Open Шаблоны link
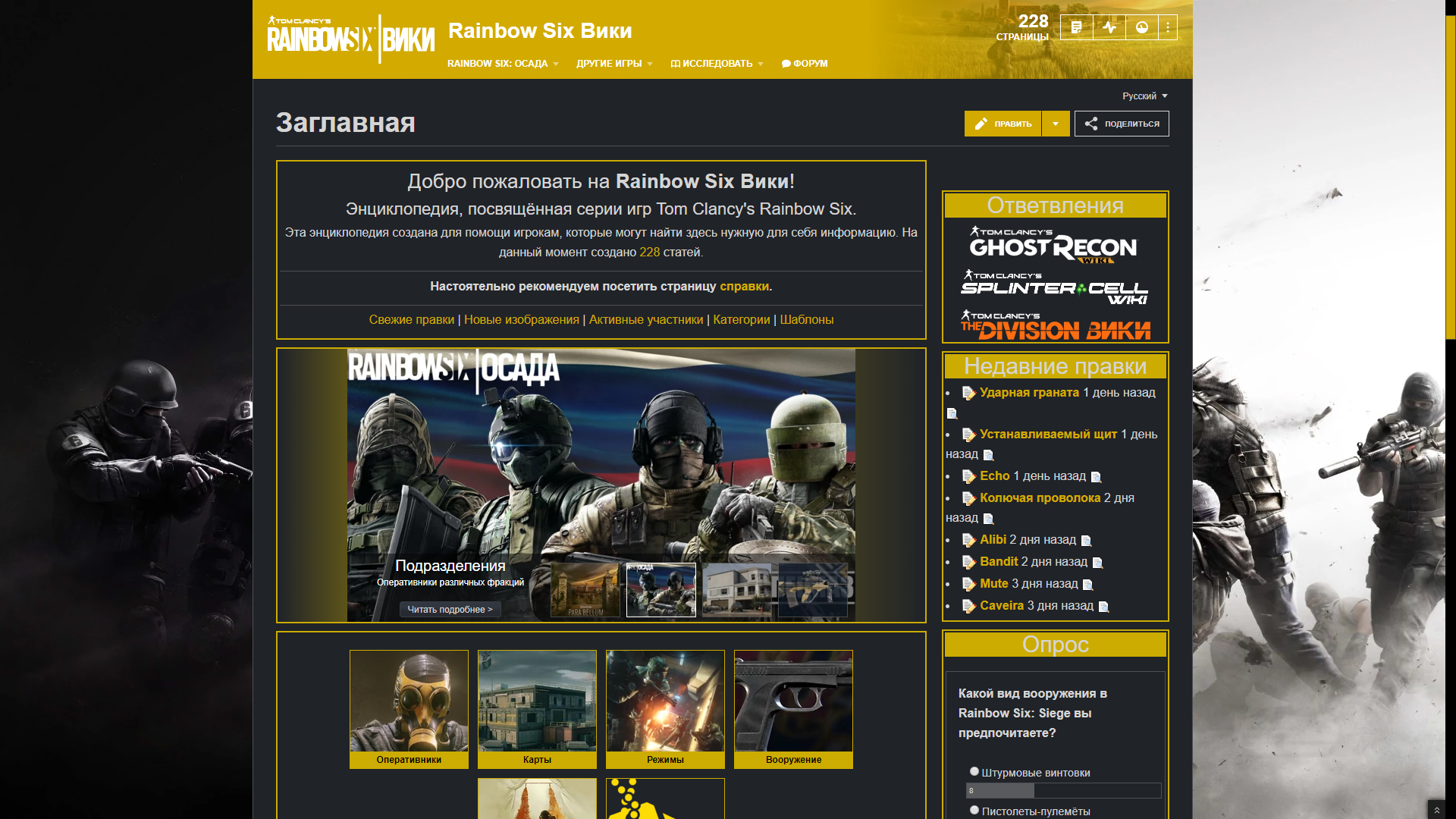Image resolution: width=1456 pixels, height=819 pixels. click(807, 320)
